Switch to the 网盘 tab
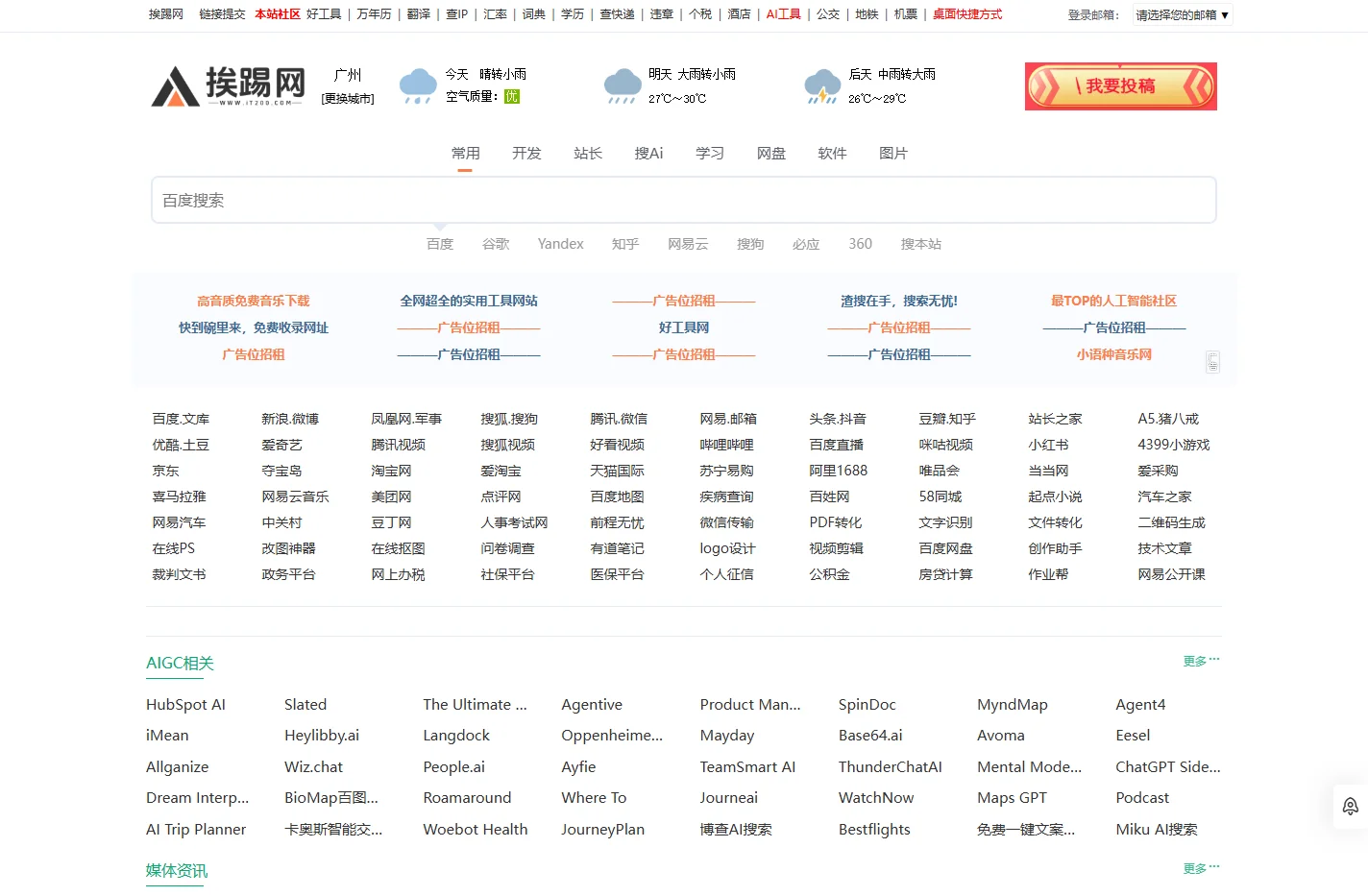Image resolution: width=1368 pixels, height=896 pixels. 771,153
